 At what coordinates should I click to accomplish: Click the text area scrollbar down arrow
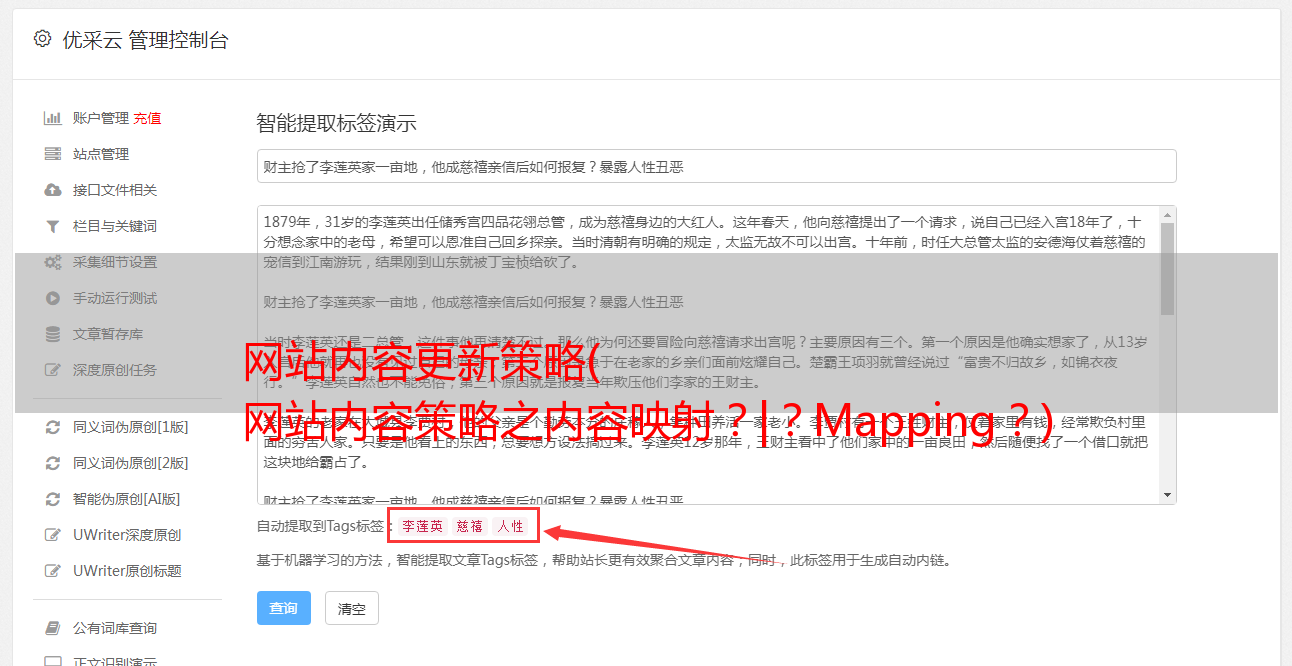pos(1168,496)
